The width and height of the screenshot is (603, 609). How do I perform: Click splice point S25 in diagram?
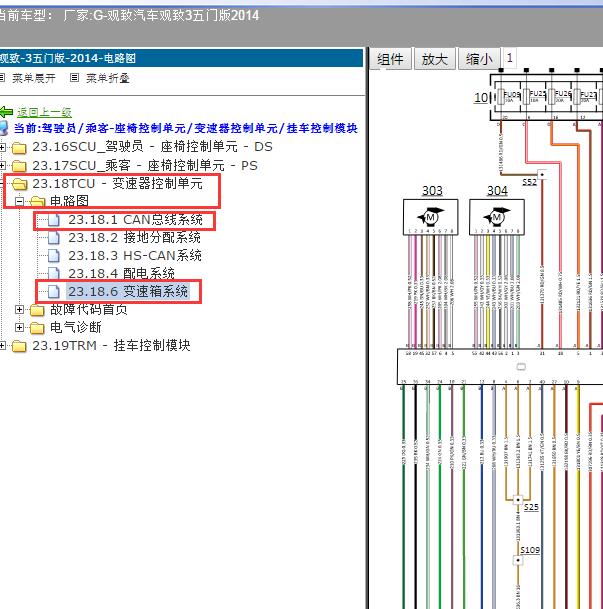pyautogui.click(x=518, y=499)
